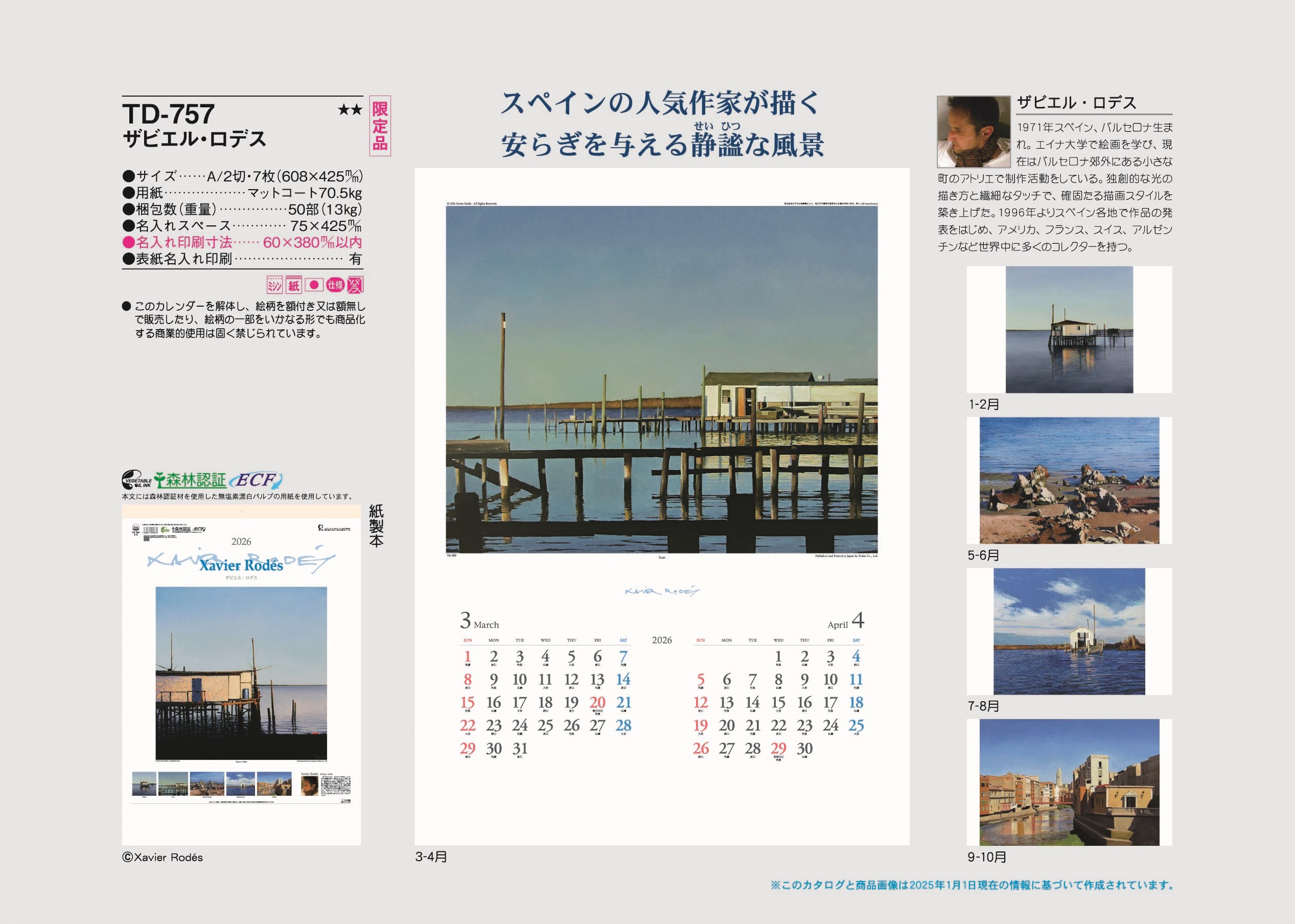Click the red holiday date 20 in March

coord(597,703)
